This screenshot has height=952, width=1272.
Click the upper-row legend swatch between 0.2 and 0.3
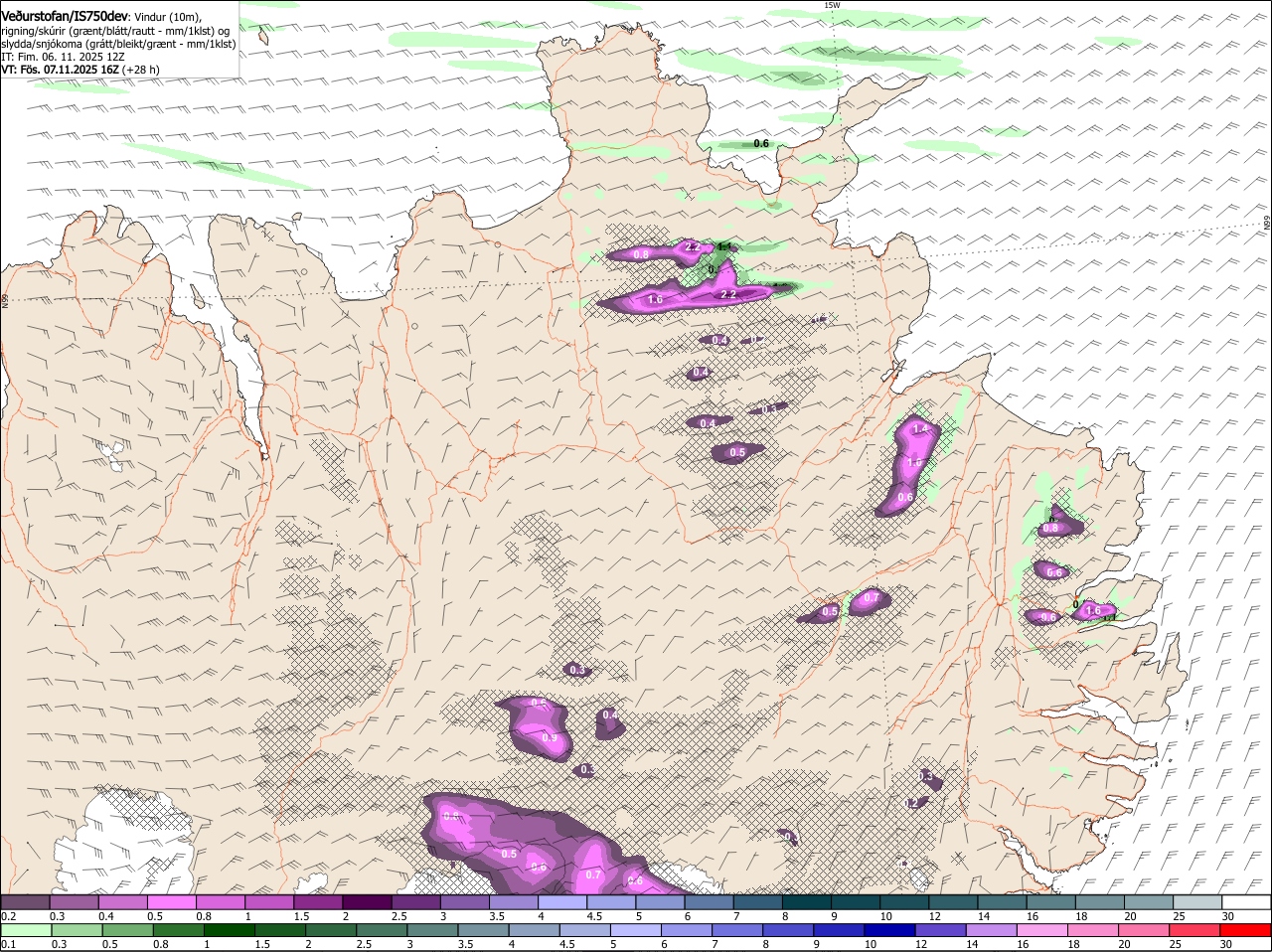[25, 901]
